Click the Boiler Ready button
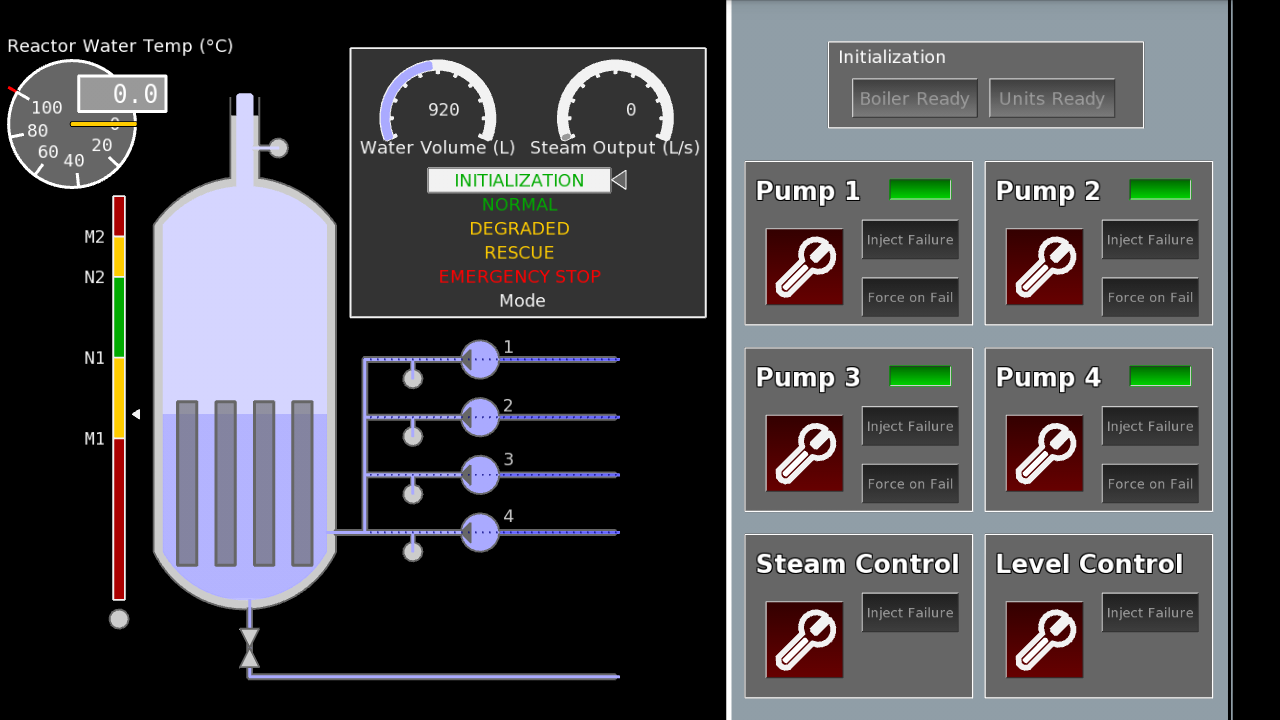 (915, 98)
